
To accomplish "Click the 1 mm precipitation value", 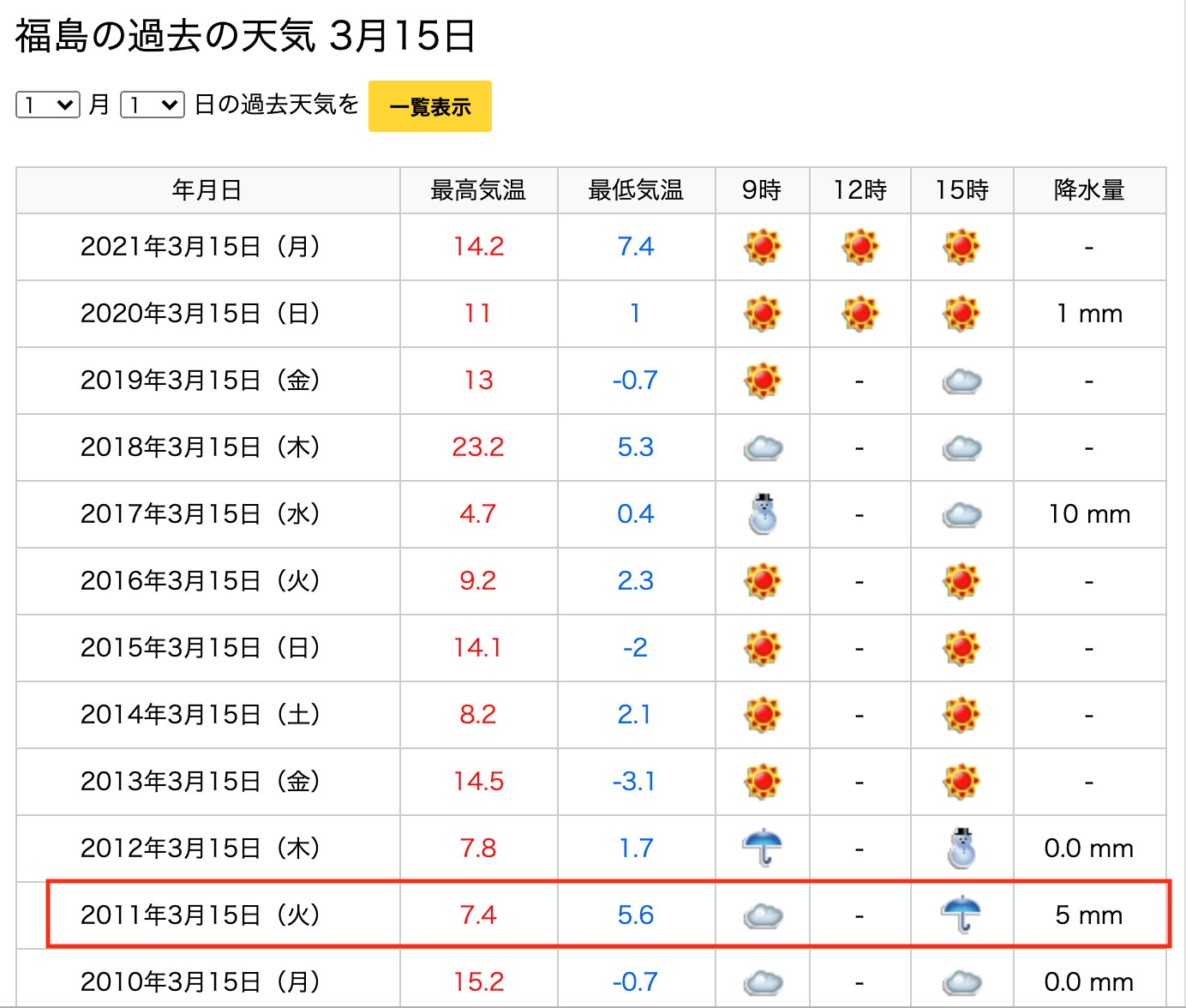I will pos(1089,314).
